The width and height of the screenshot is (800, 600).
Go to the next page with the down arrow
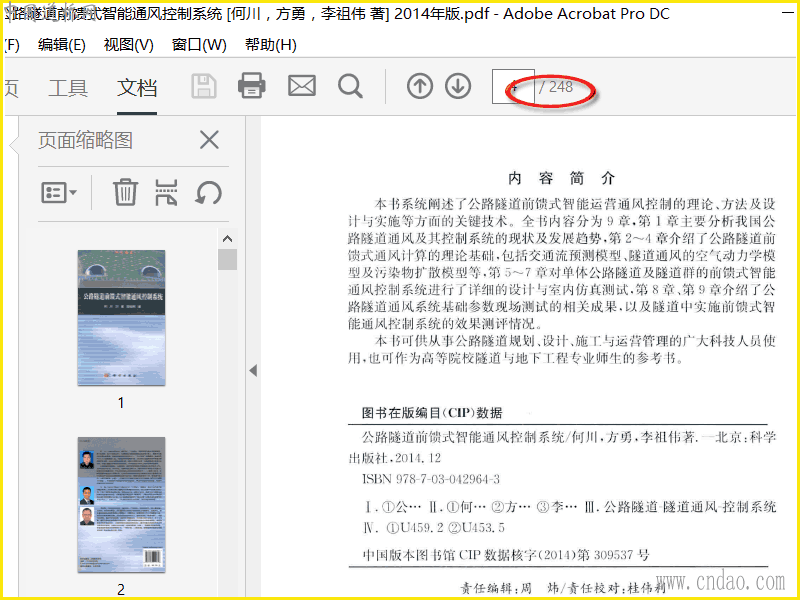point(458,86)
